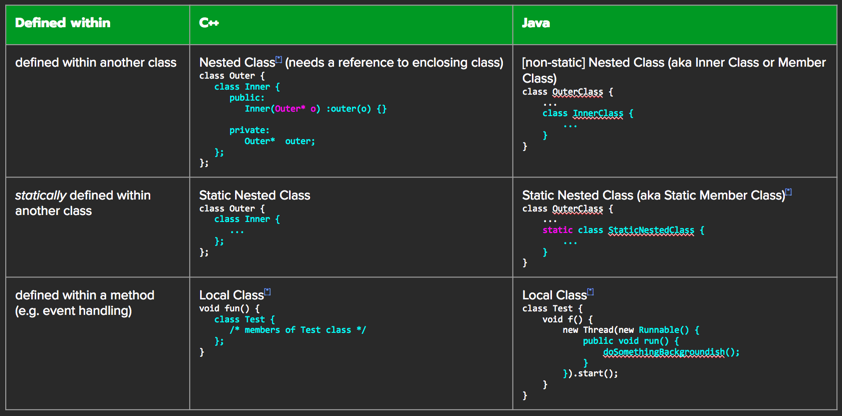Screen dimensions: 842x416
Task: Click the '/* members of Test class */' comment
Action: click(297, 330)
